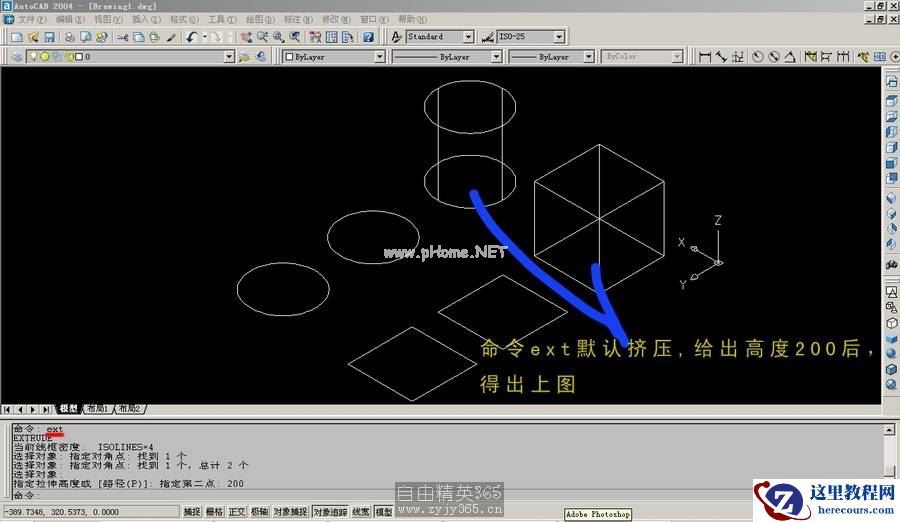Image resolution: width=900 pixels, height=522 pixels.
Task: Click the Zoom Window icon
Action: coord(278,37)
